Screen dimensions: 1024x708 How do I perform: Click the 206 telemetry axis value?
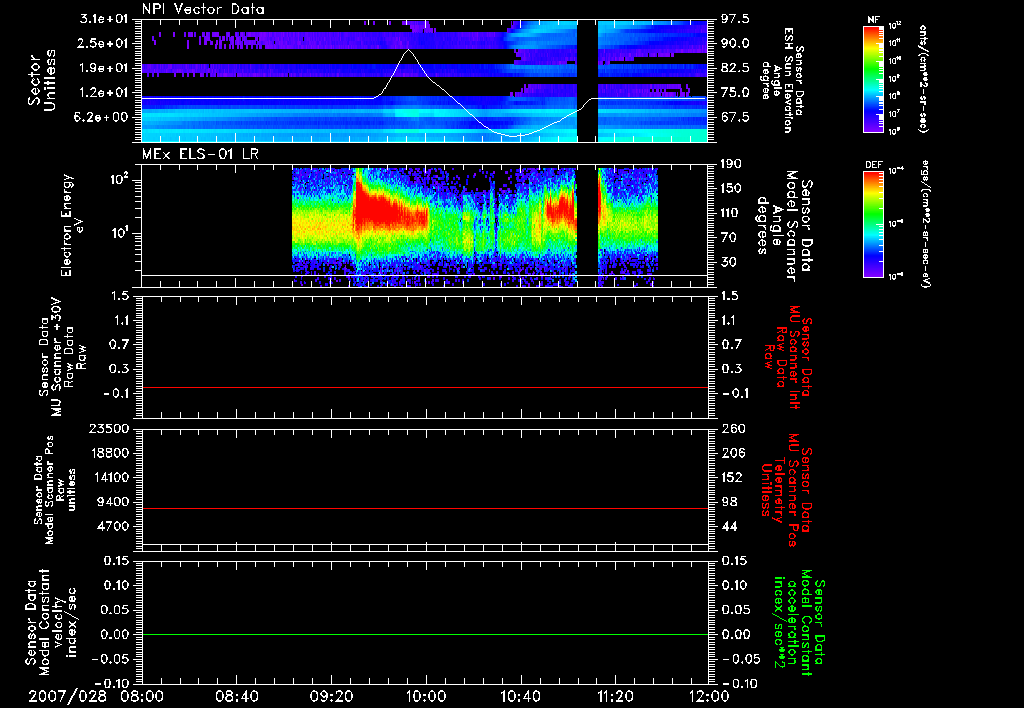pyautogui.click(x=732, y=453)
